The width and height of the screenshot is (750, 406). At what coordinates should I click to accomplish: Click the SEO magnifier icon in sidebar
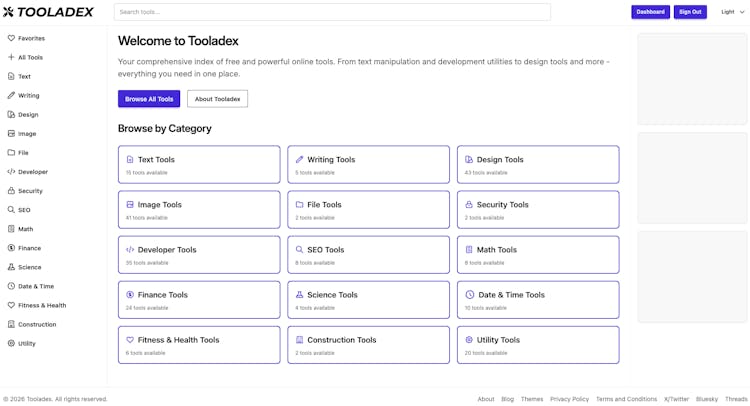point(11,210)
